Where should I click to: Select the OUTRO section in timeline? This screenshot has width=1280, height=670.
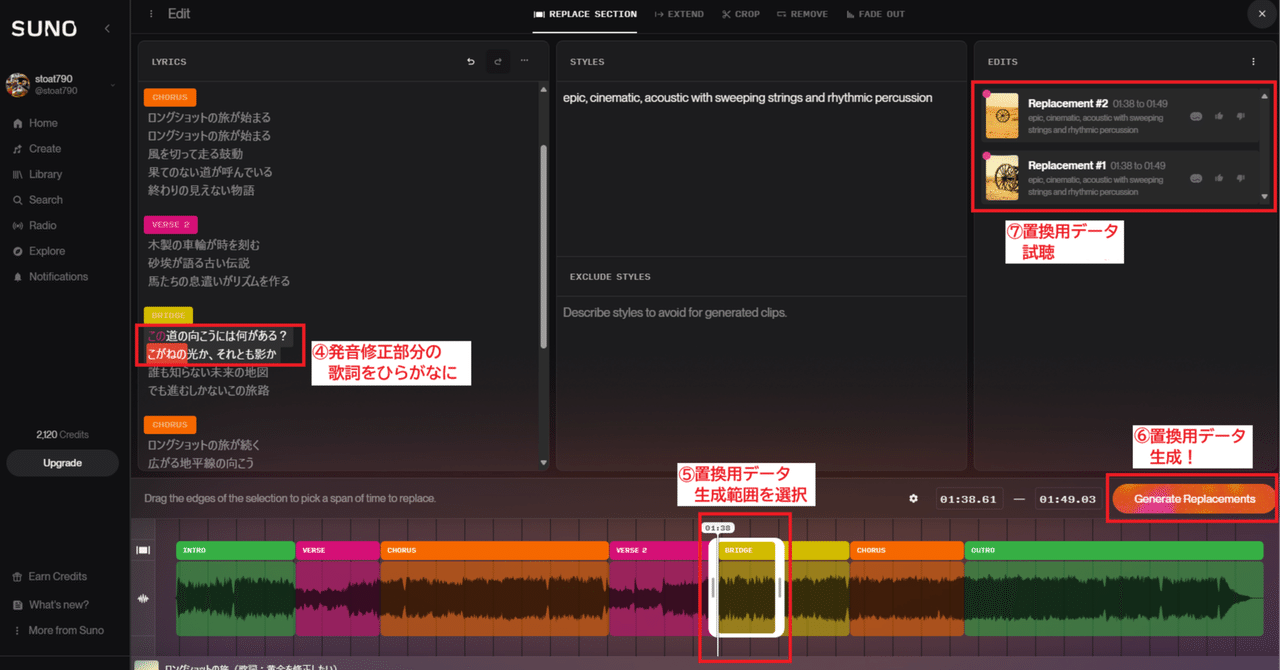(x=1113, y=550)
